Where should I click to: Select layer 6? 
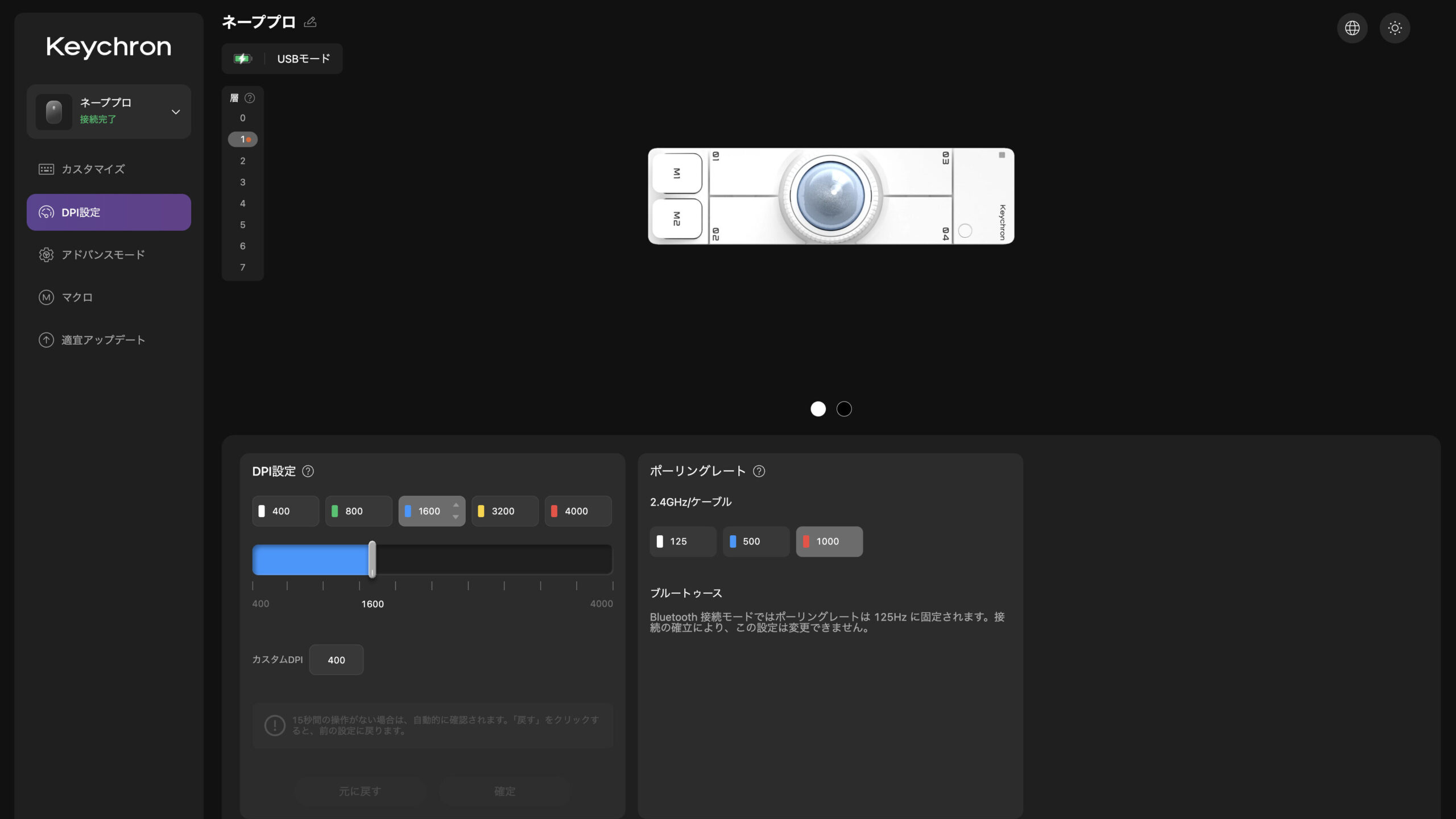[x=243, y=246]
